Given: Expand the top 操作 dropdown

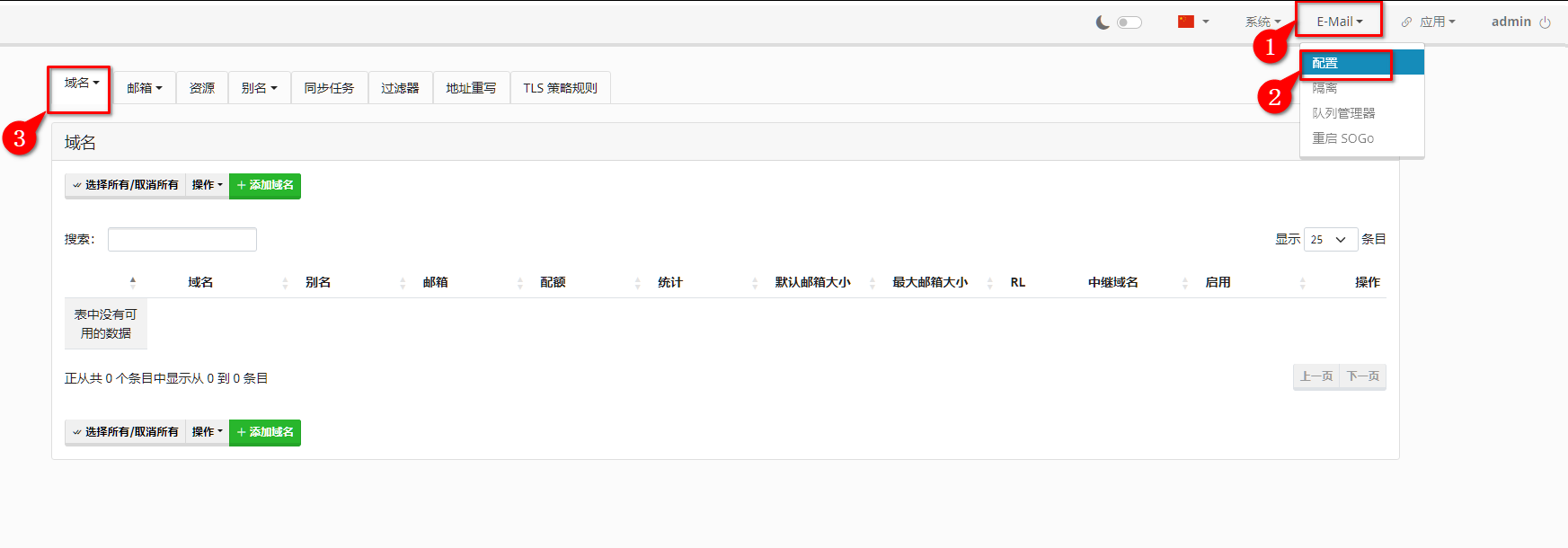Looking at the screenshot, I should (207, 185).
